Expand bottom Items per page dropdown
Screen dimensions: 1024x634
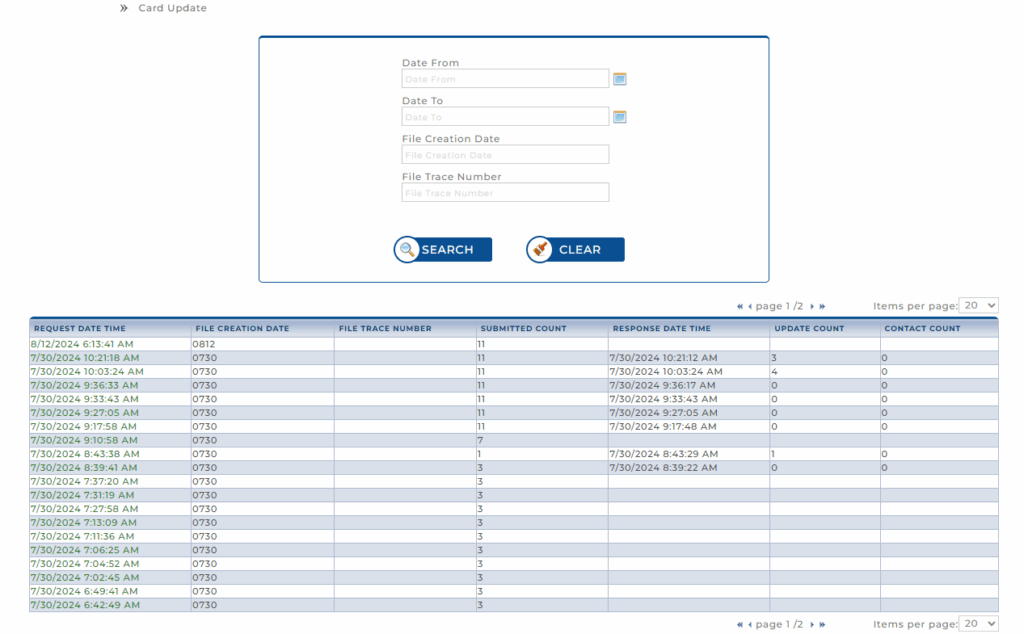pos(978,623)
